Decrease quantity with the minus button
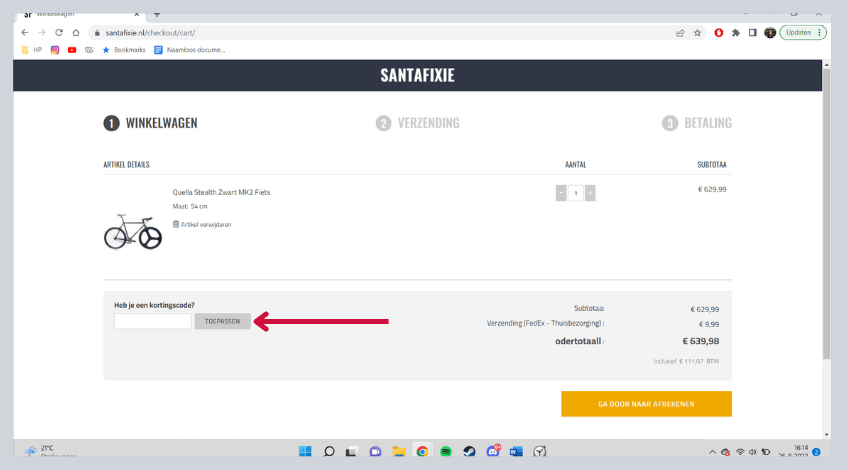 coord(561,192)
